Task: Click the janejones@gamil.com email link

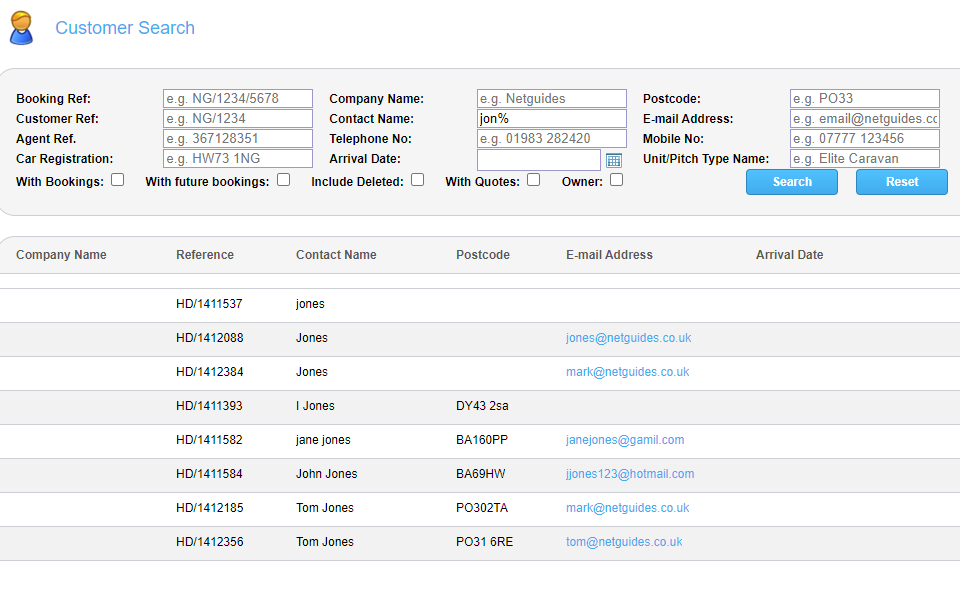Action: point(625,440)
